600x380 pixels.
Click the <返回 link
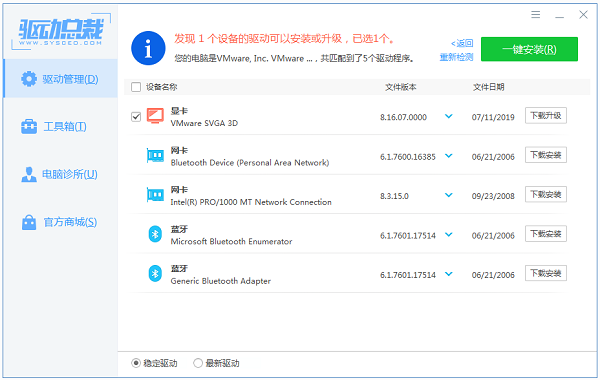[x=462, y=43]
